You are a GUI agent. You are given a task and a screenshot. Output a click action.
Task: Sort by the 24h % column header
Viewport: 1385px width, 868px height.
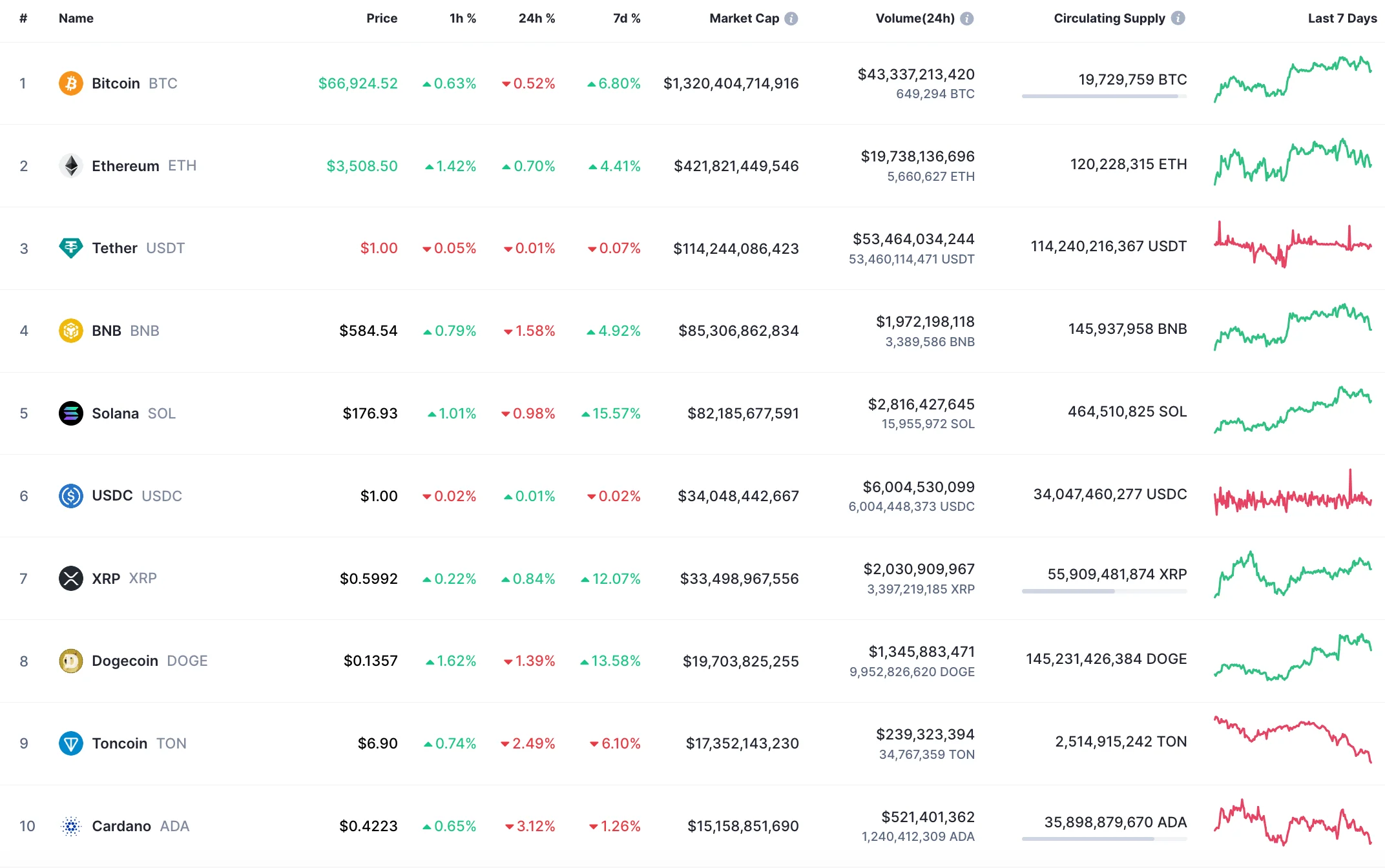point(536,18)
